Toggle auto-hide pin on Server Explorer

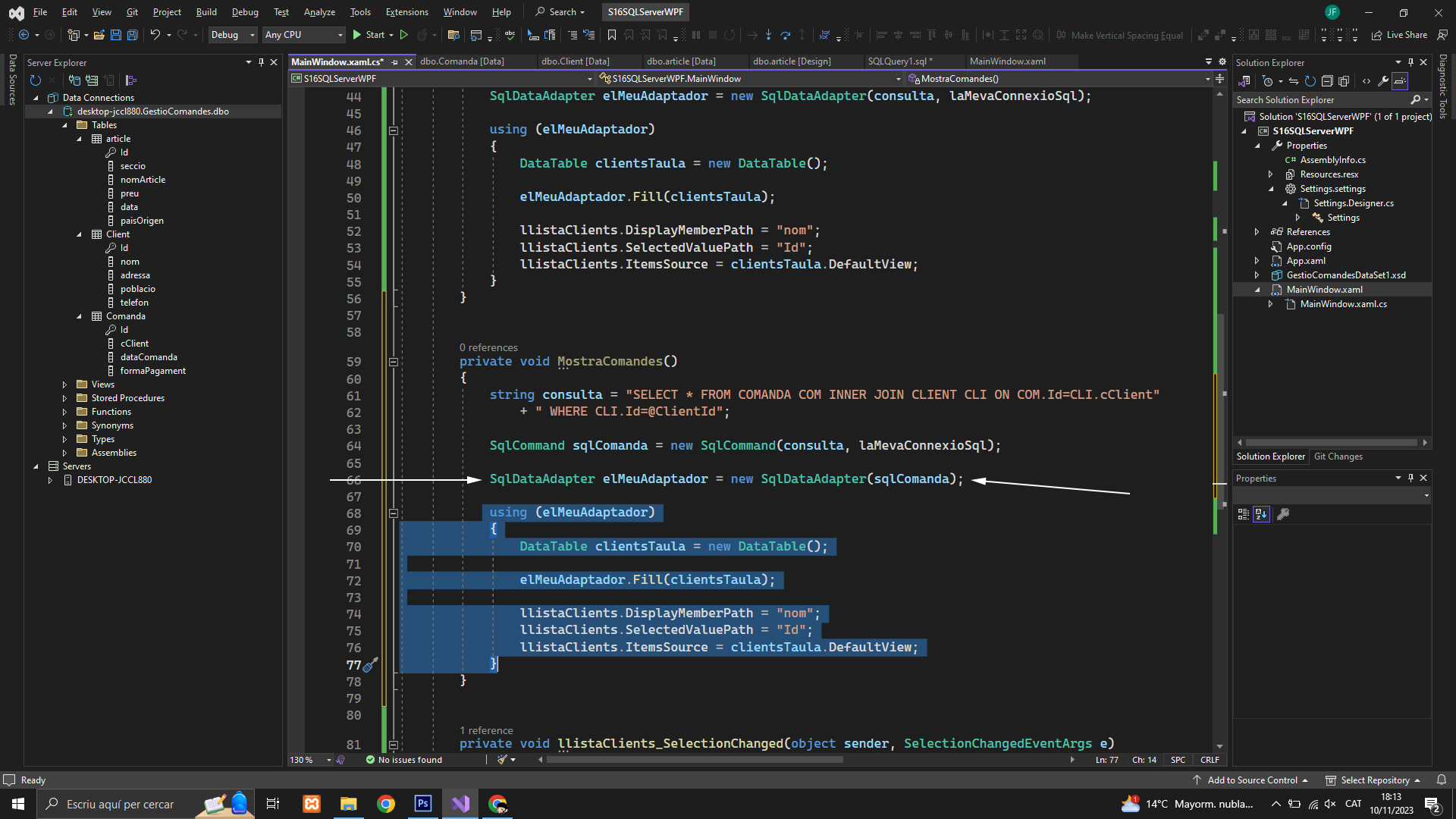pos(261,62)
